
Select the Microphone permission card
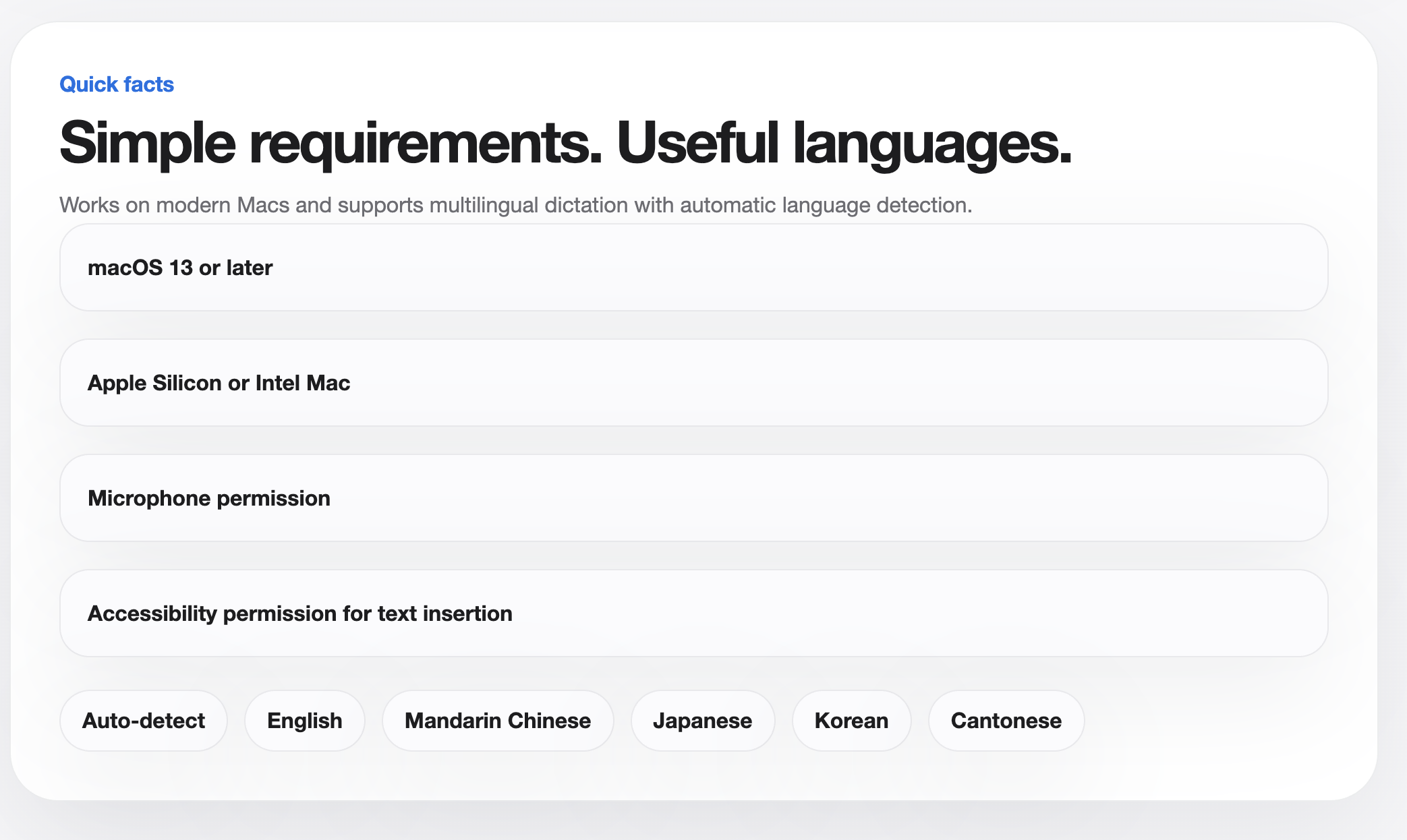coord(693,498)
